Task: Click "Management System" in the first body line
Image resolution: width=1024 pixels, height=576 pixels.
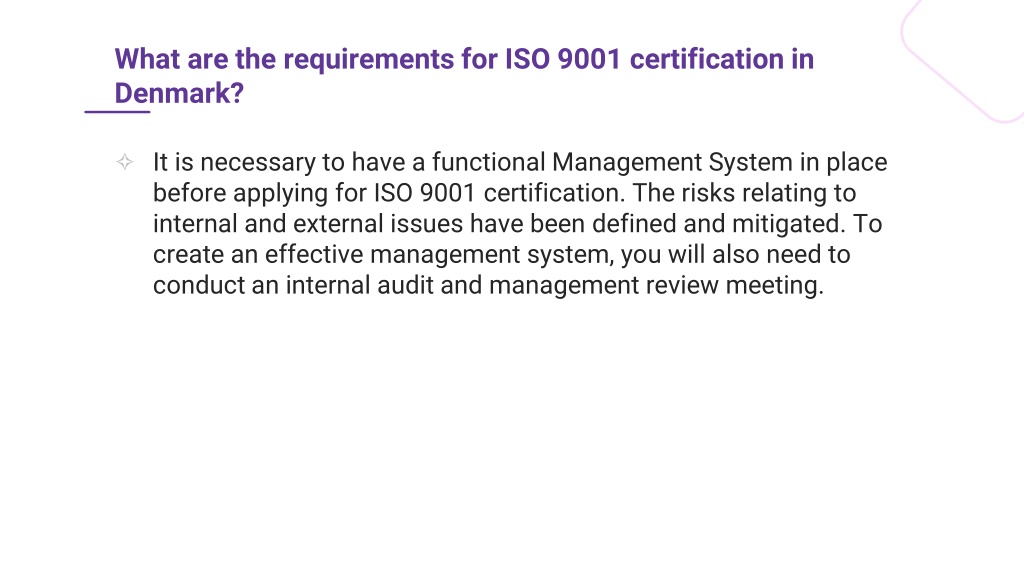Action: coord(673,163)
